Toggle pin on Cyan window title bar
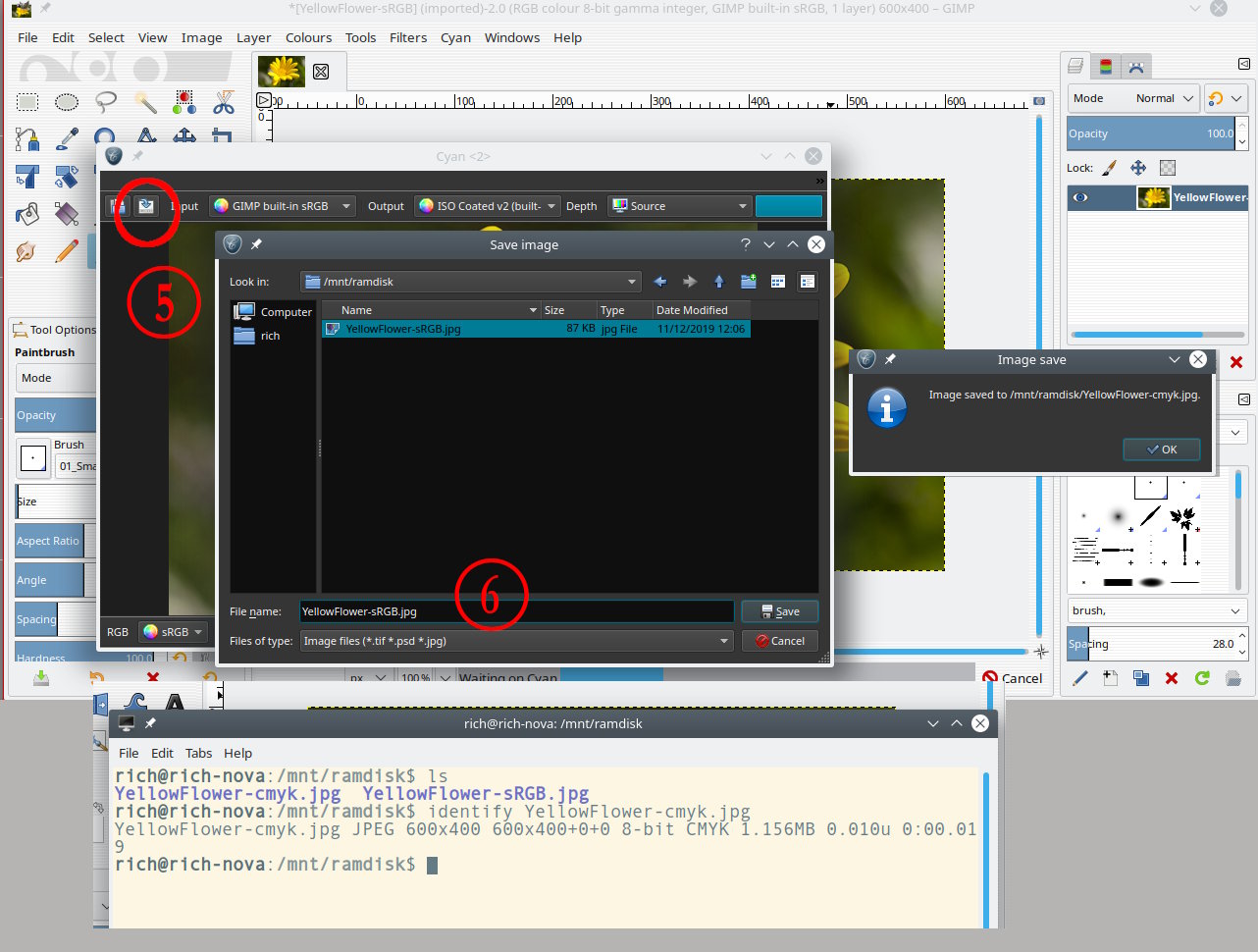Image resolution: width=1258 pixels, height=952 pixels. 137,156
